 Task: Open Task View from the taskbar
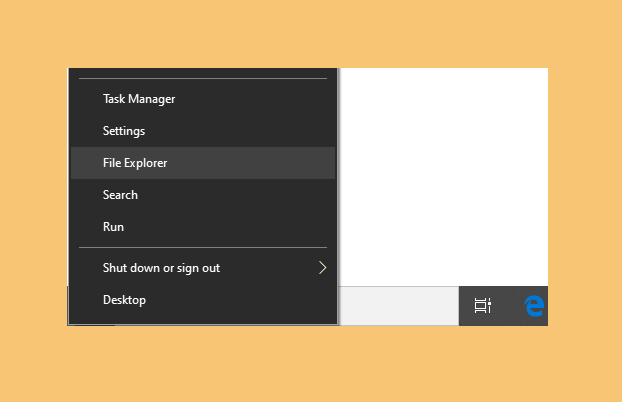(x=482, y=306)
